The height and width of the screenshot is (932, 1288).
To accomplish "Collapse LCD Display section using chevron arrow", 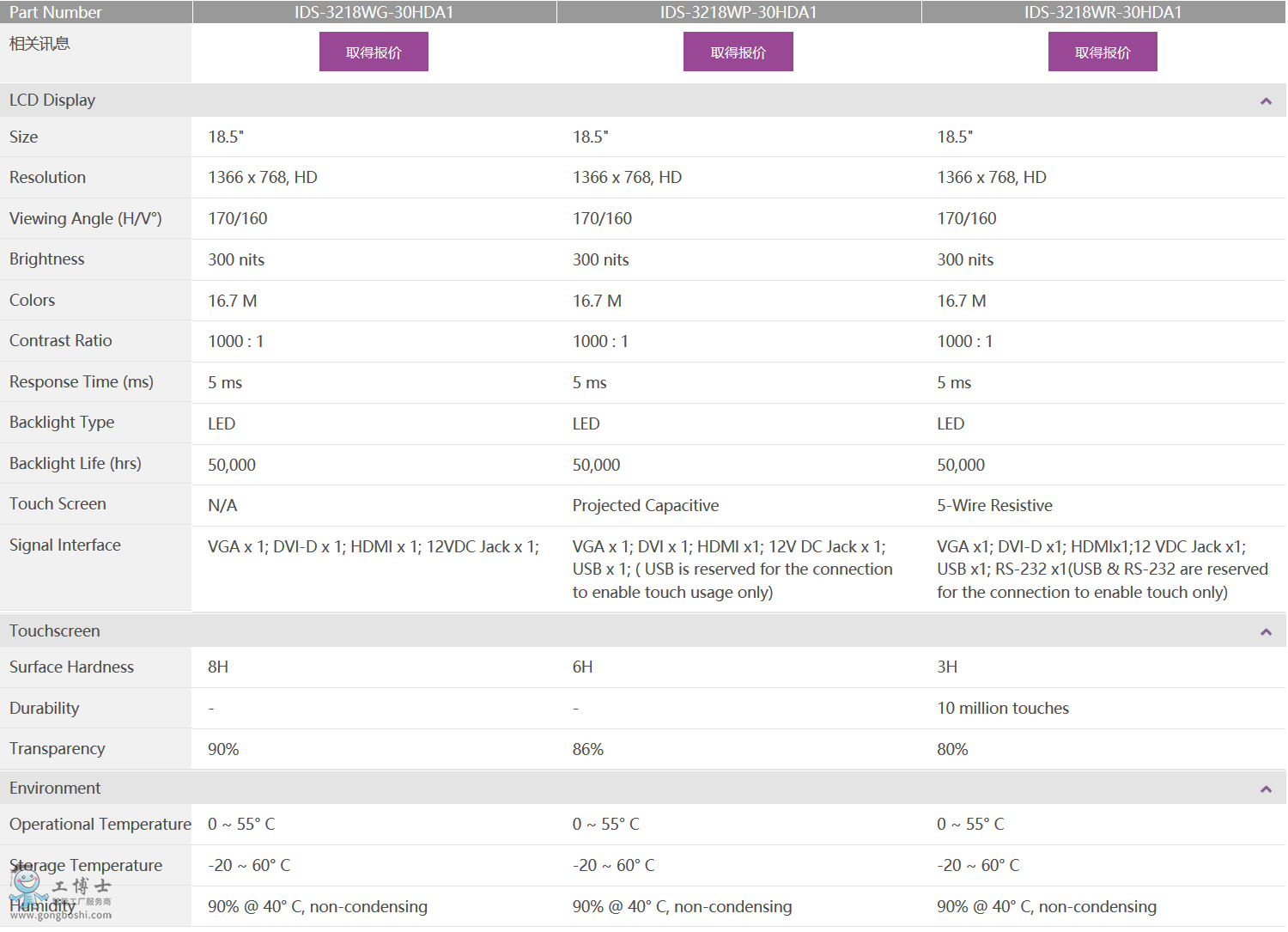I will click(x=1265, y=101).
